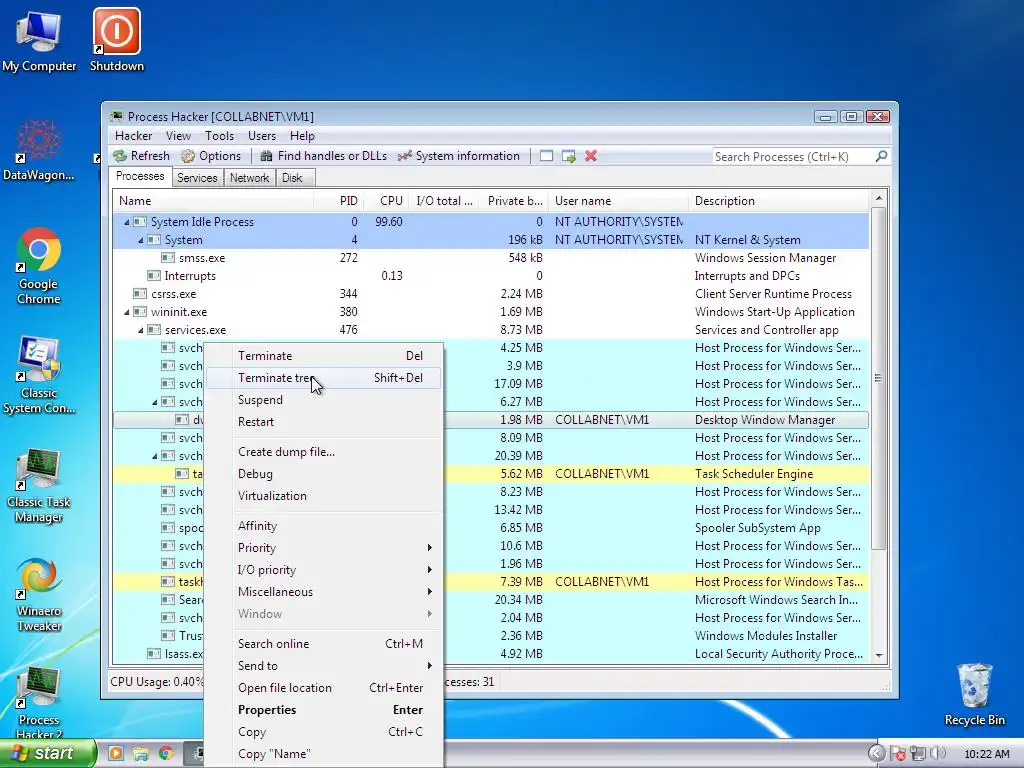Click the find window and thread icon
The height and width of the screenshot is (768, 1024).
569,156
